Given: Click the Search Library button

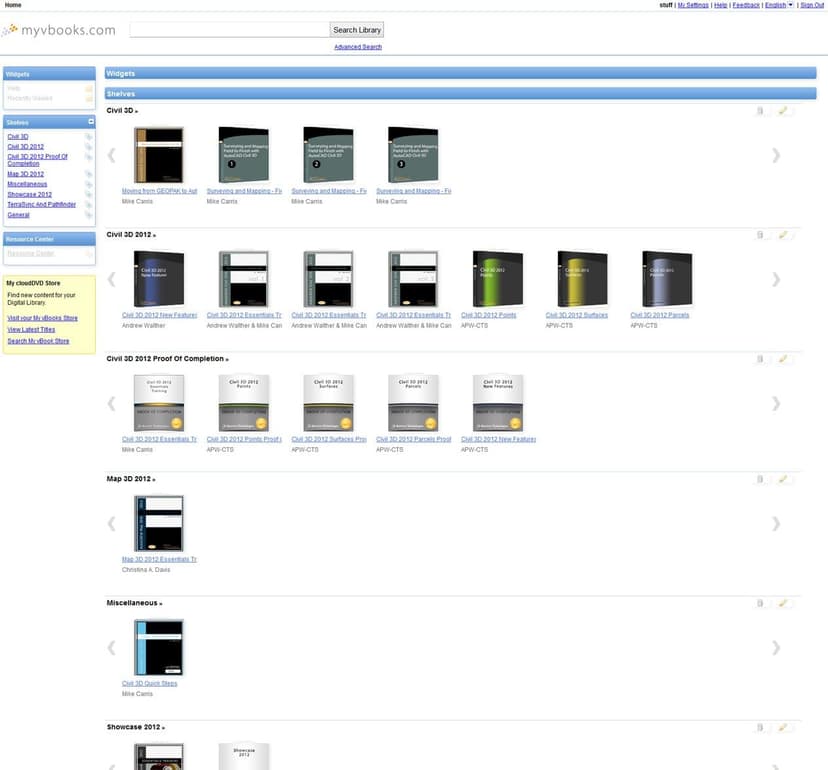Looking at the screenshot, I should point(357,30).
